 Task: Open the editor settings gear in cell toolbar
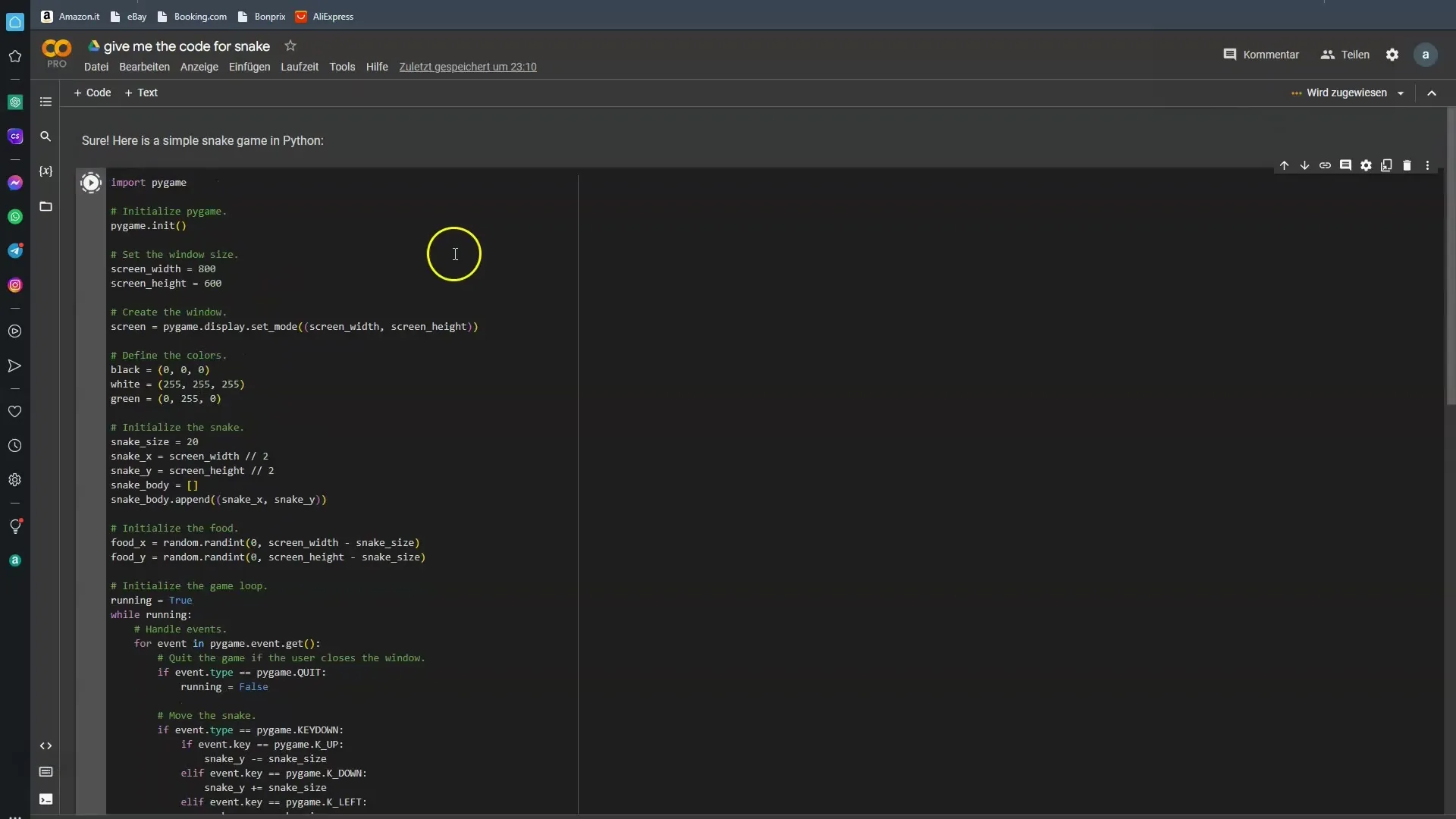(x=1366, y=165)
